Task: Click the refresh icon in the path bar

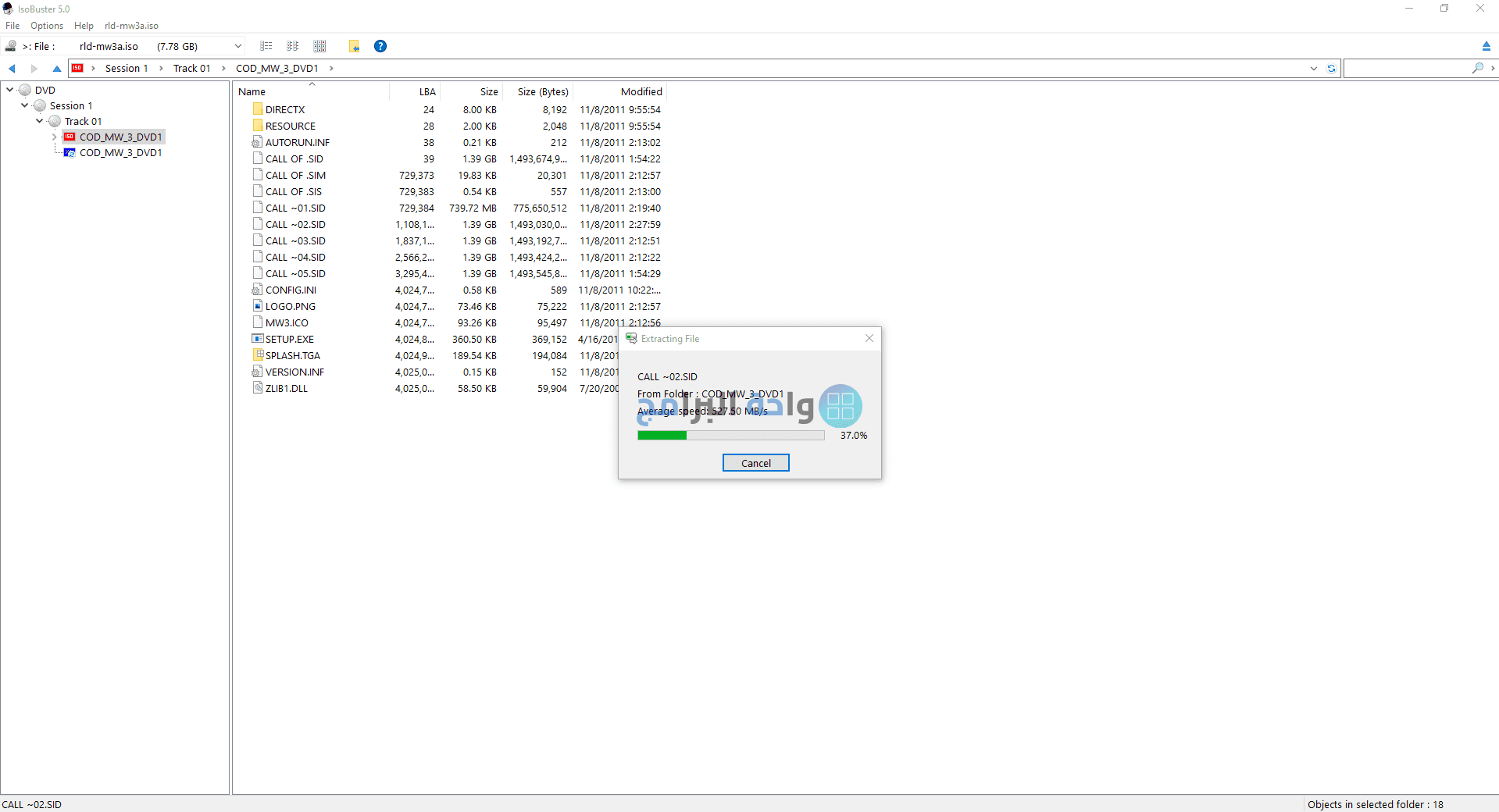Action: 1331,69
